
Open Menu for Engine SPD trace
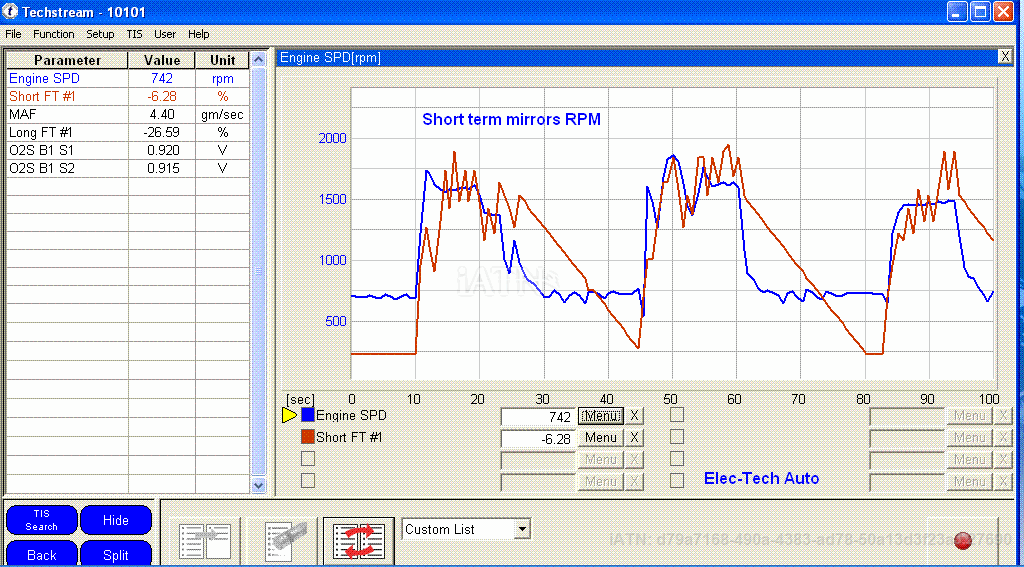tap(600, 416)
